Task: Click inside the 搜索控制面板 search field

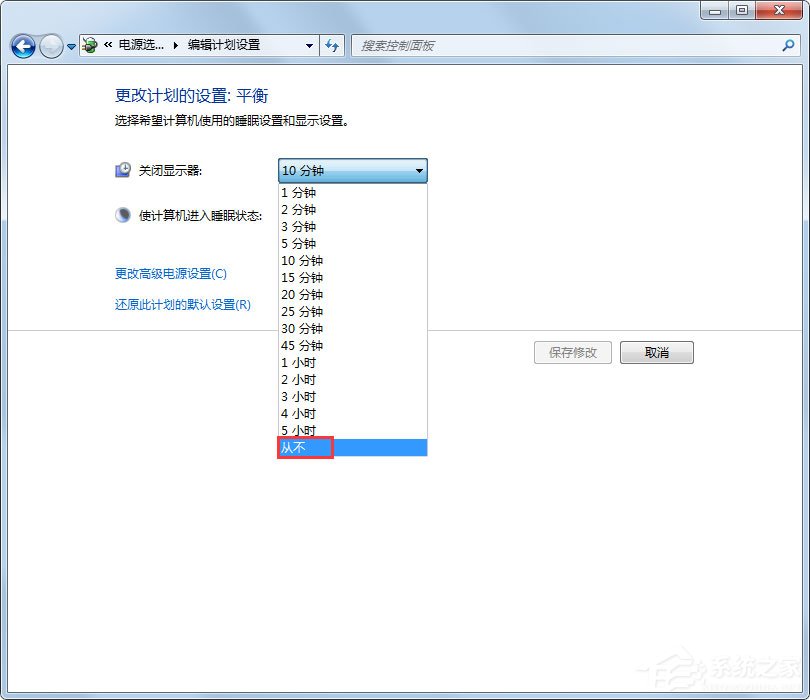Action: 500,46
